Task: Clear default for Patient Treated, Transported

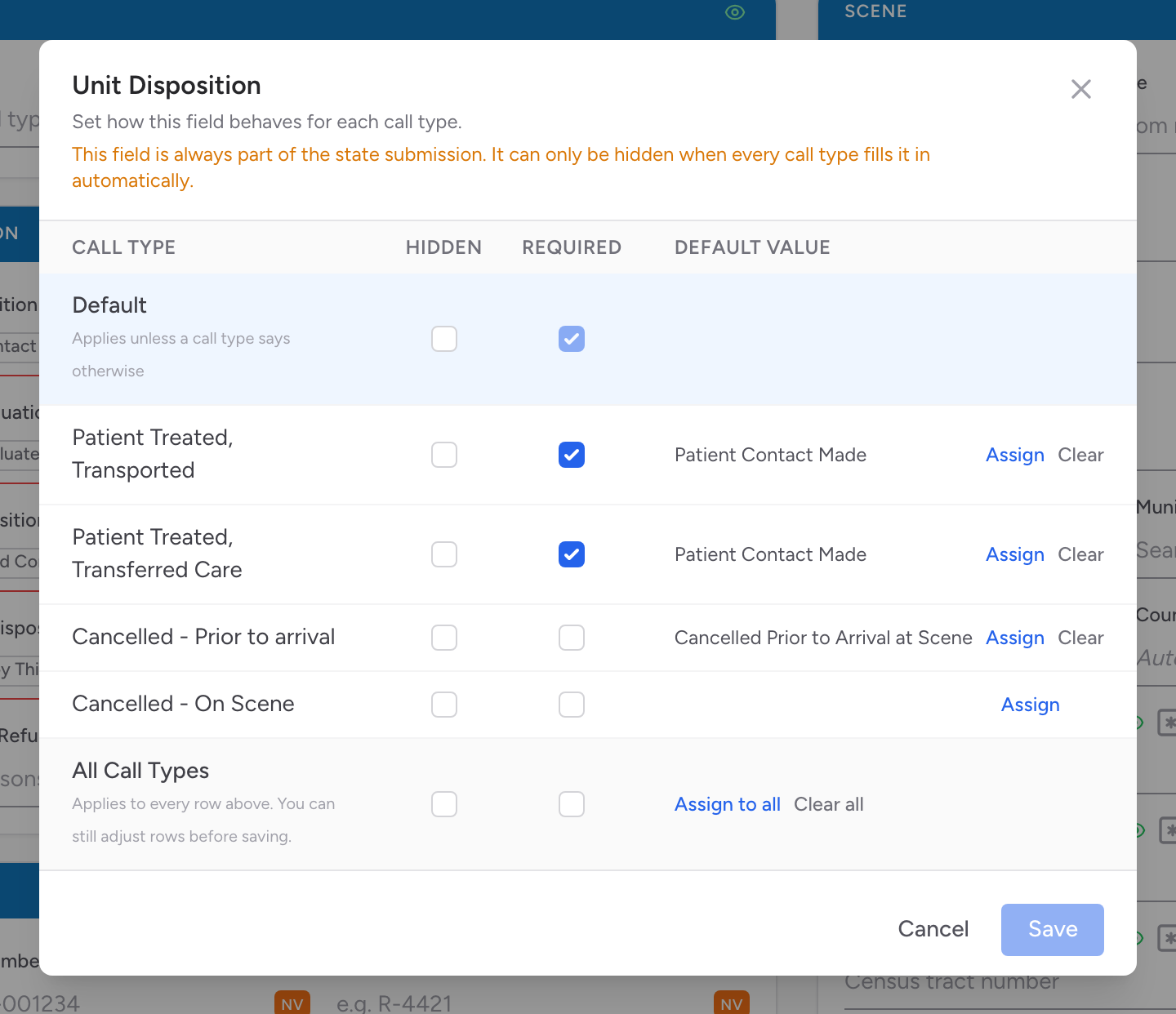Action: [1080, 455]
